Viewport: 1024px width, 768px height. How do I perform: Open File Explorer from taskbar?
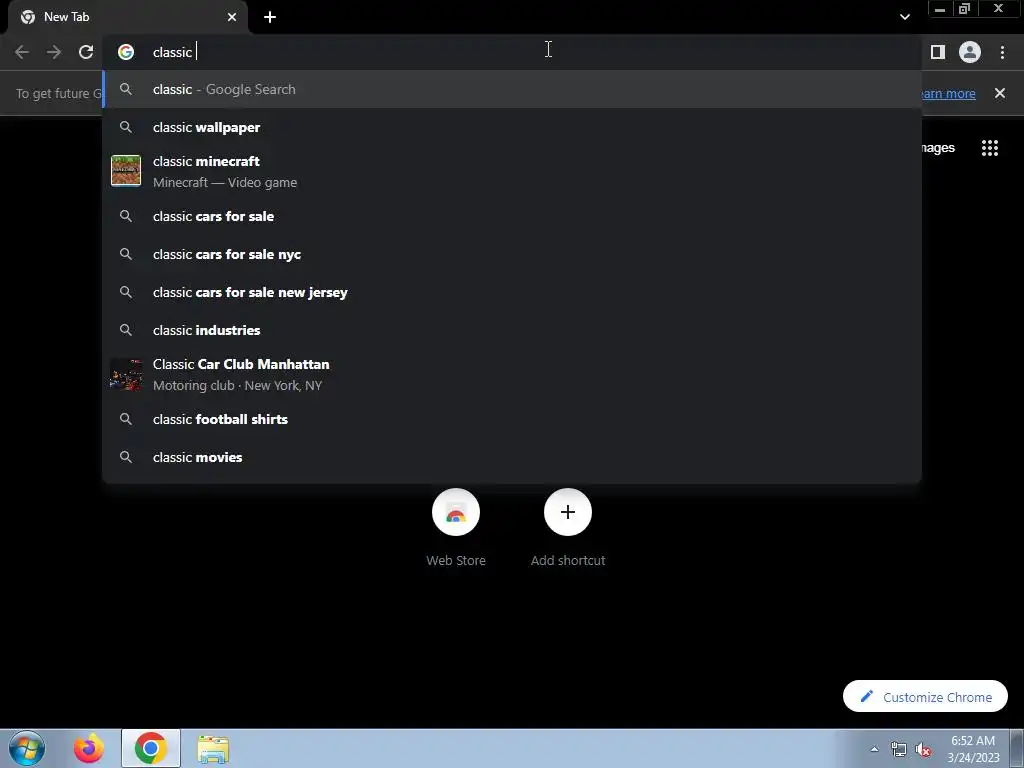213,749
